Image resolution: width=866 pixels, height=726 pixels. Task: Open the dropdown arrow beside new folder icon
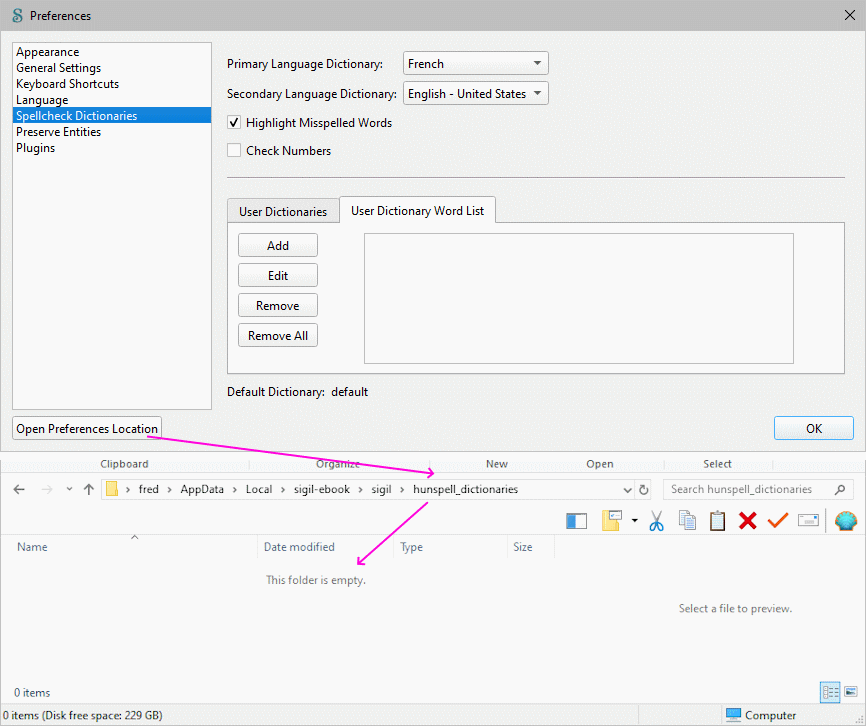pyautogui.click(x=635, y=521)
